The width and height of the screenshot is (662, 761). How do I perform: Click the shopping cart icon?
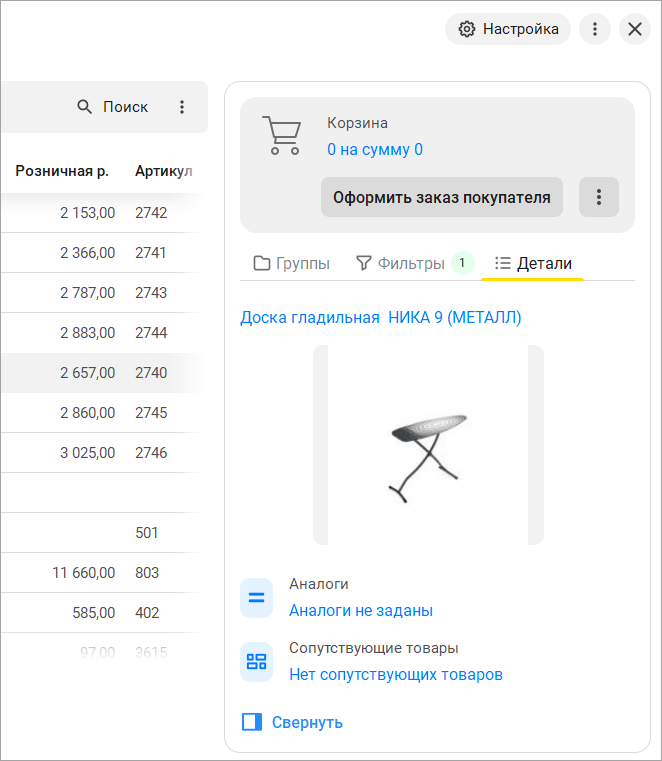pos(281,136)
